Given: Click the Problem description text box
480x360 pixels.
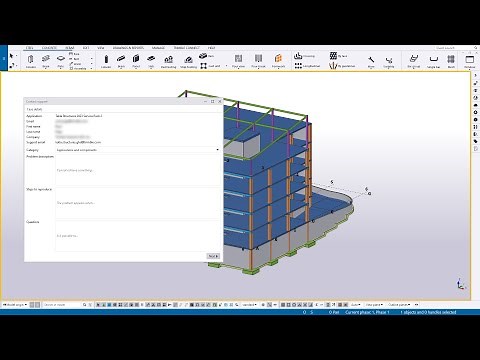Looking at the screenshot, I should point(138,170).
